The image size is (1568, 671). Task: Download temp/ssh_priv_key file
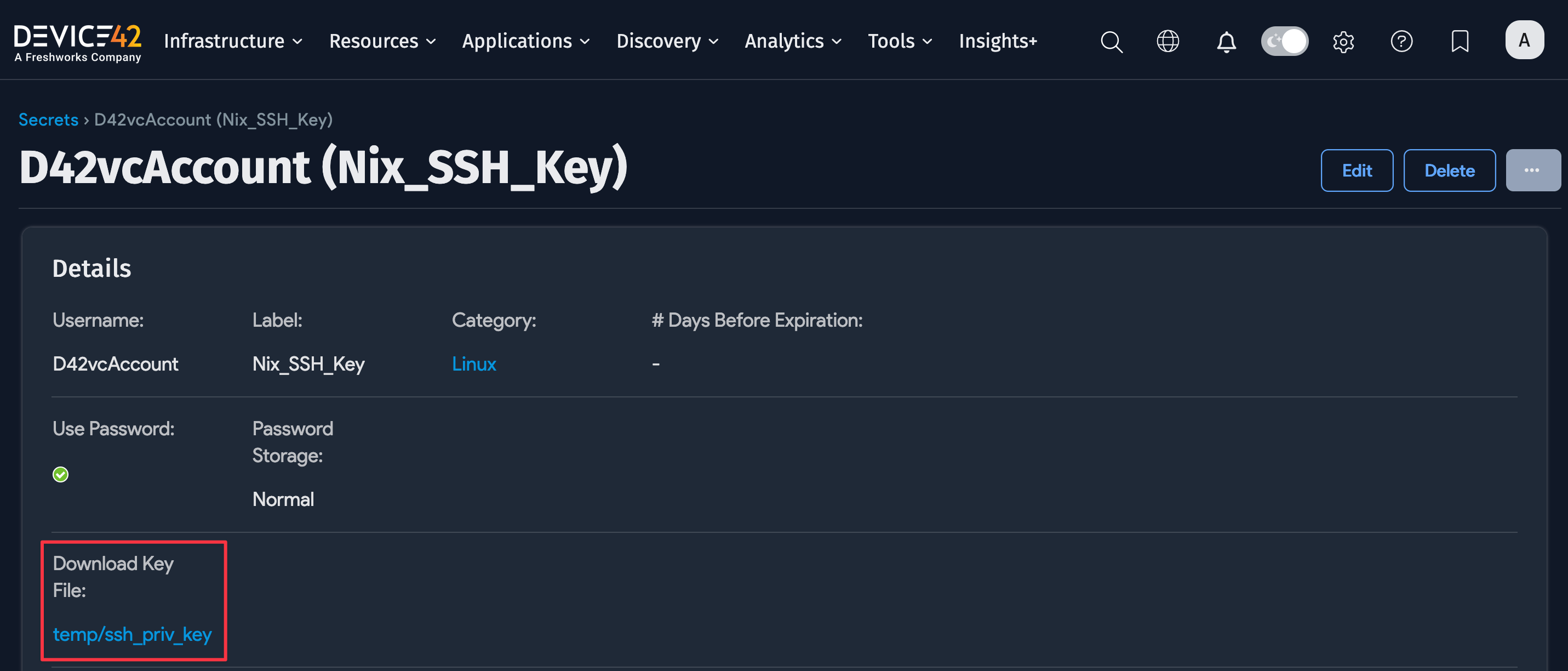pos(131,634)
